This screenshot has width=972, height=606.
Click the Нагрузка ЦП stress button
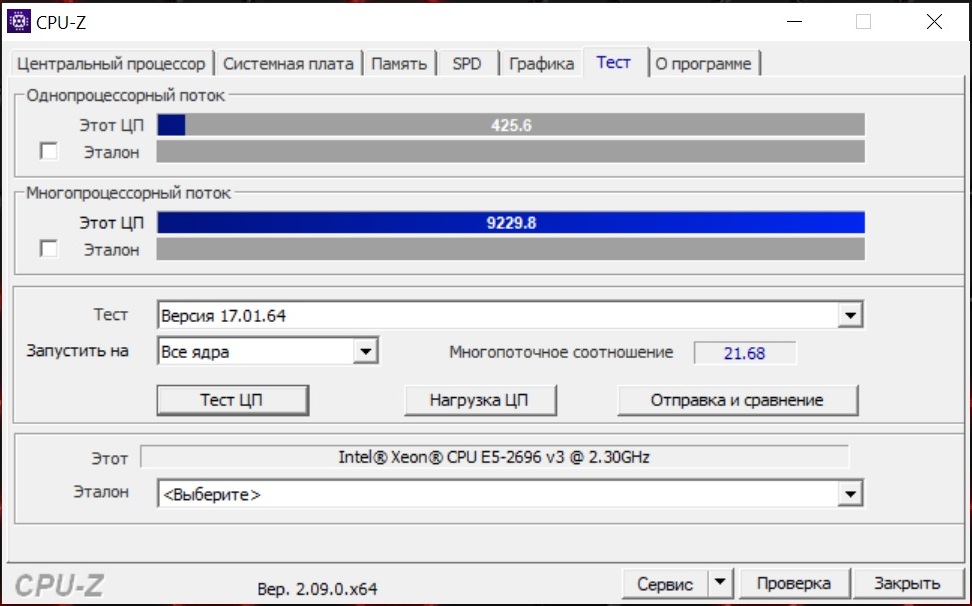(x=479, y=400)
